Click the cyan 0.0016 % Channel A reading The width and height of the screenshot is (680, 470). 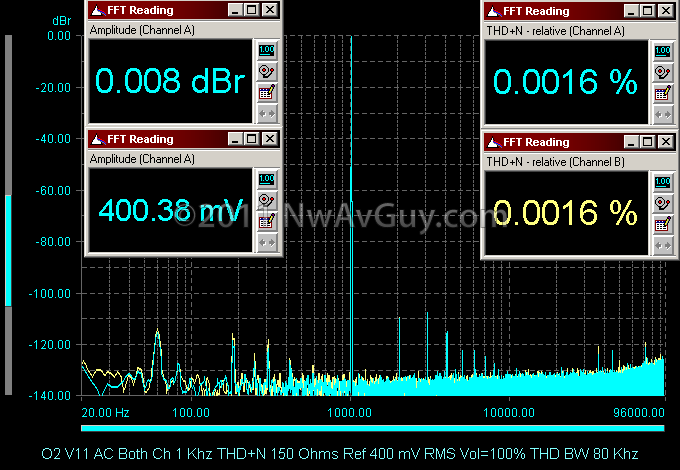coord(566,82)
